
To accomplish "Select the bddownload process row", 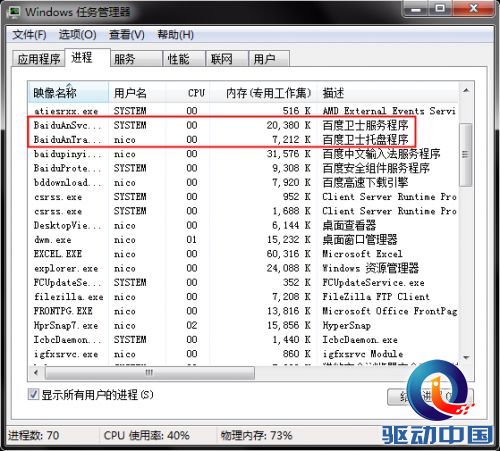I will pyautogui.click(x=243, y=182).
